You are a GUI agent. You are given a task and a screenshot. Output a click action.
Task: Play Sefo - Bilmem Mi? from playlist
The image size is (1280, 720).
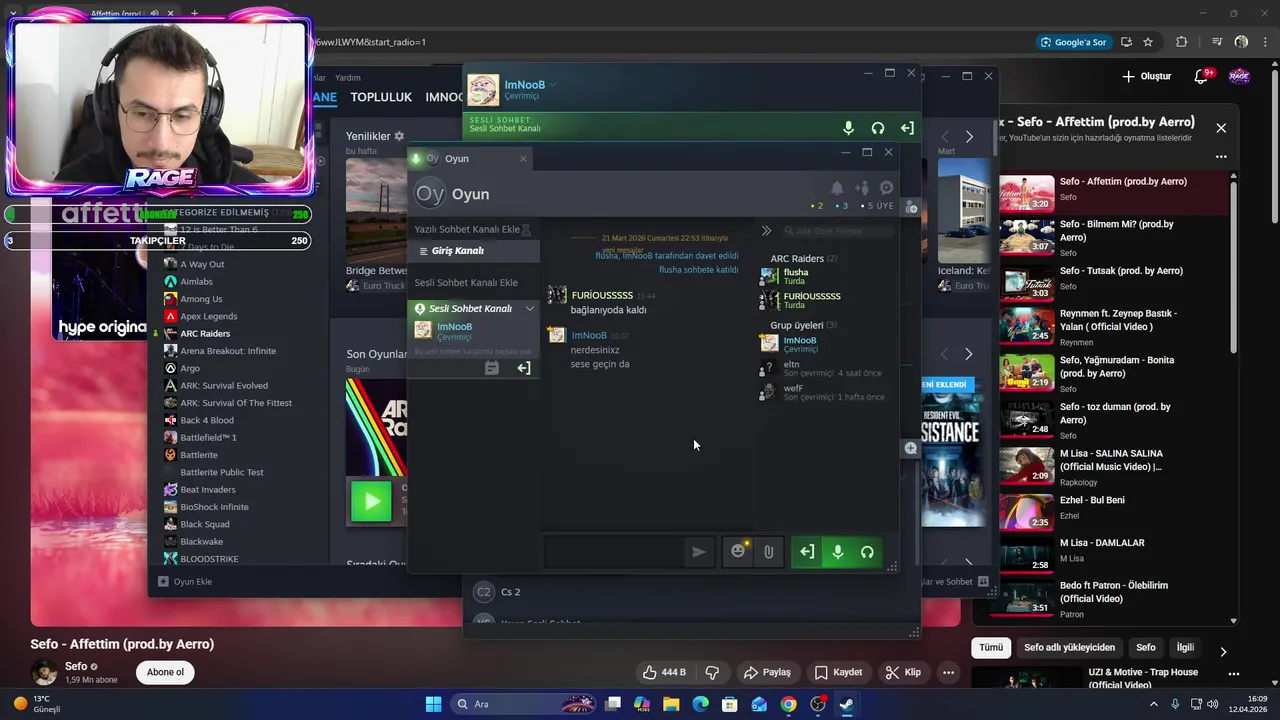(x=1113, y=237)
